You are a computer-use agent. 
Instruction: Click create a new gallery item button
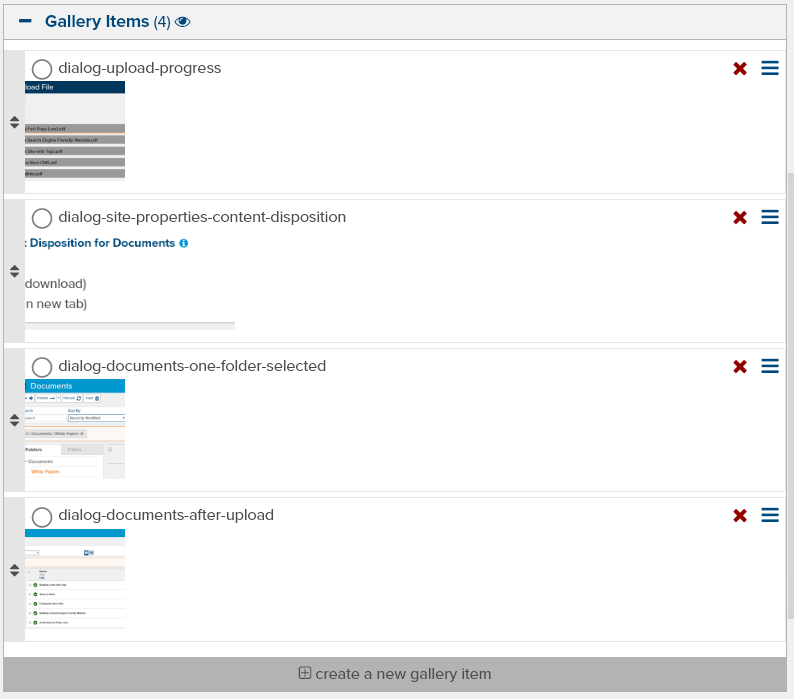[395, 674]
